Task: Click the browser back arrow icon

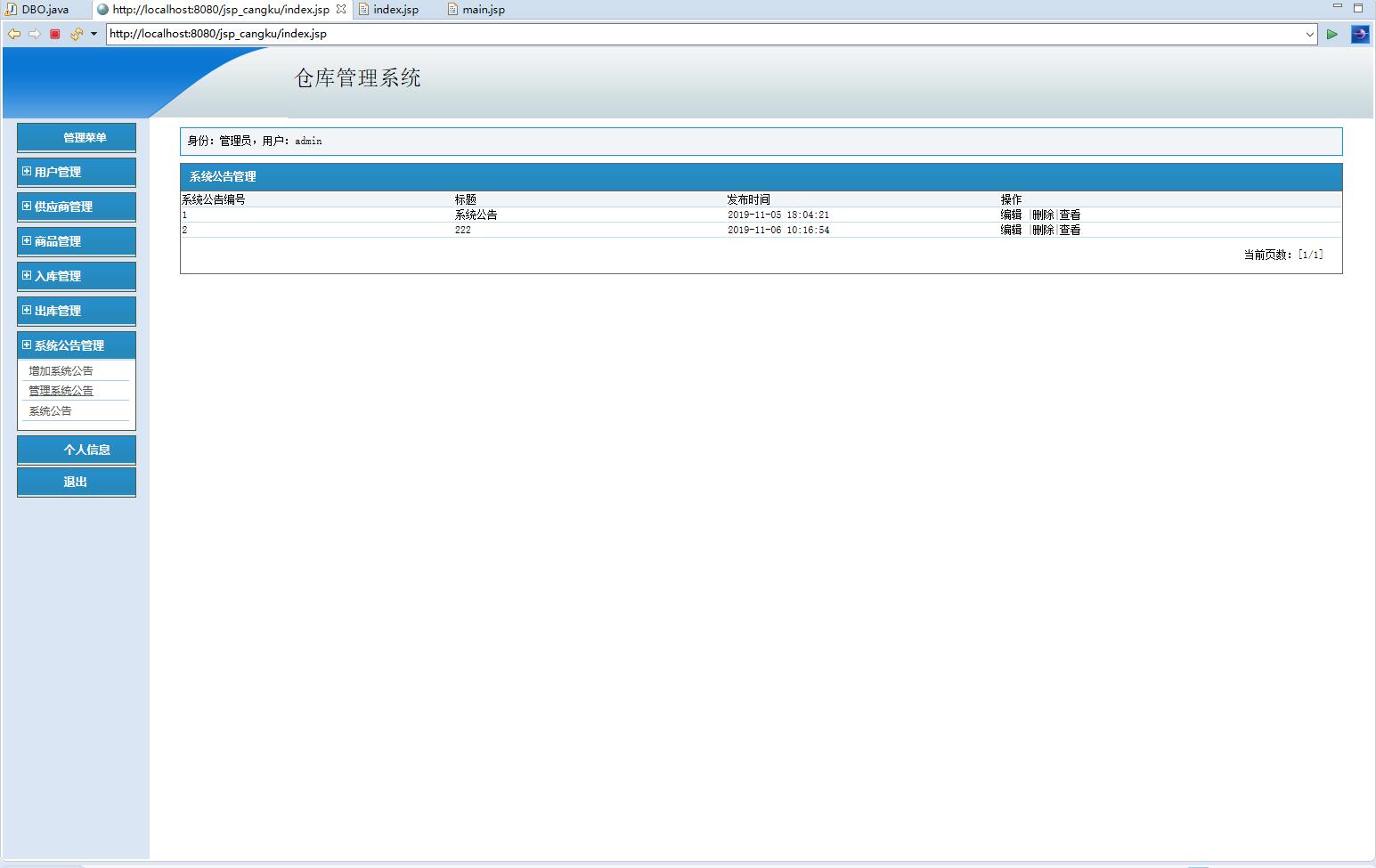Action: [14, 34]
